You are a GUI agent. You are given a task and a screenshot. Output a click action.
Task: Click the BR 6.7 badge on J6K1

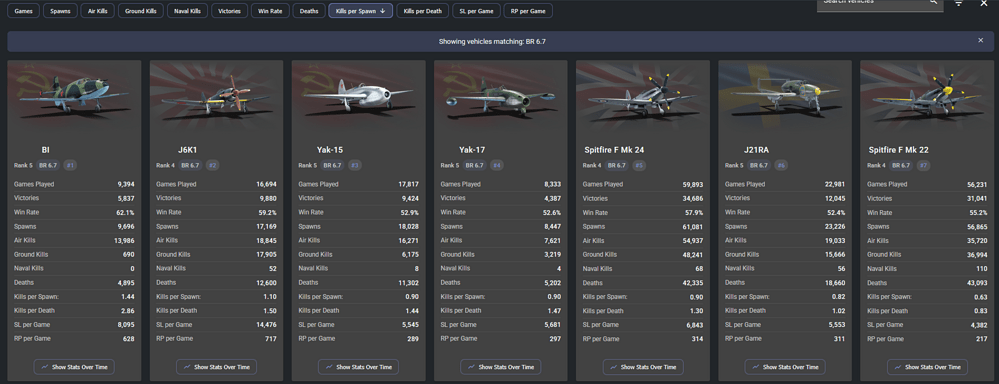coord(189,166)
